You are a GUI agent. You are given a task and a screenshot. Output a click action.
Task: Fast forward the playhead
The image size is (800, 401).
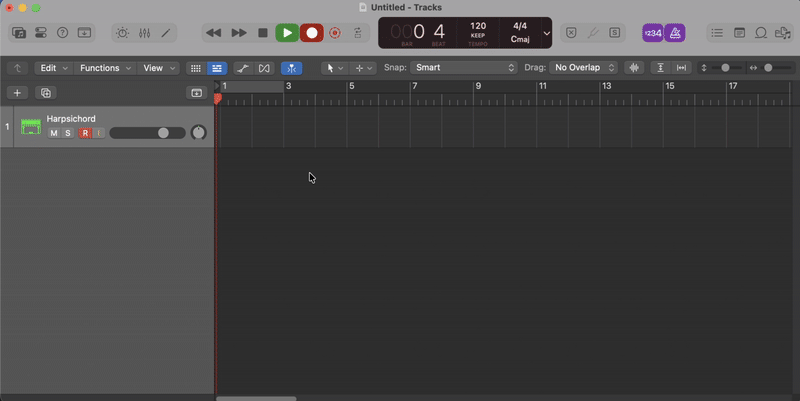coord(239,33)
